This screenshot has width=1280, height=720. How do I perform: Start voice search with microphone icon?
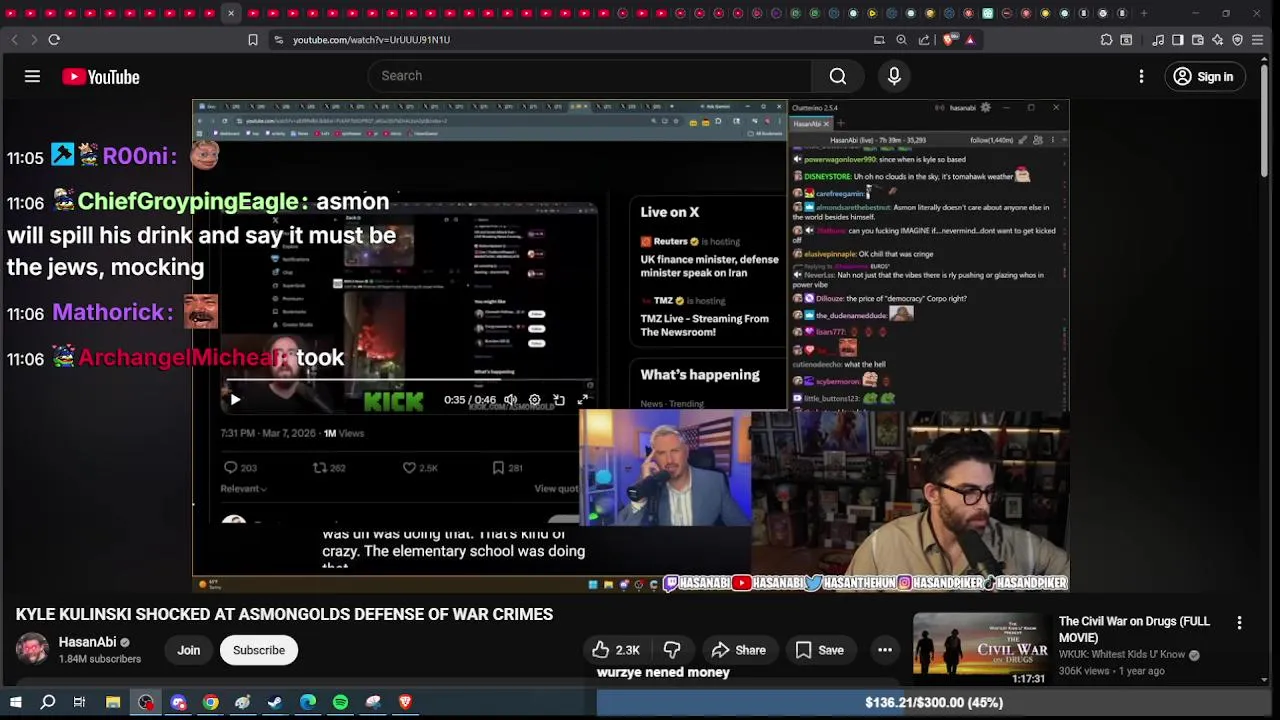[x=894, y=76]
